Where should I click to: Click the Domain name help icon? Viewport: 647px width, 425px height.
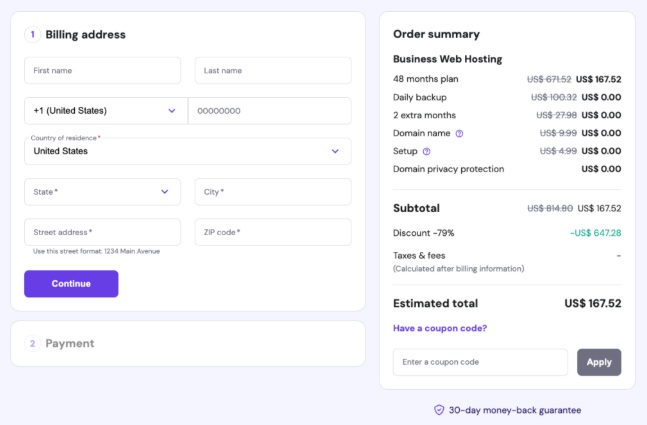pyautogui.click(x=459, y=133)
